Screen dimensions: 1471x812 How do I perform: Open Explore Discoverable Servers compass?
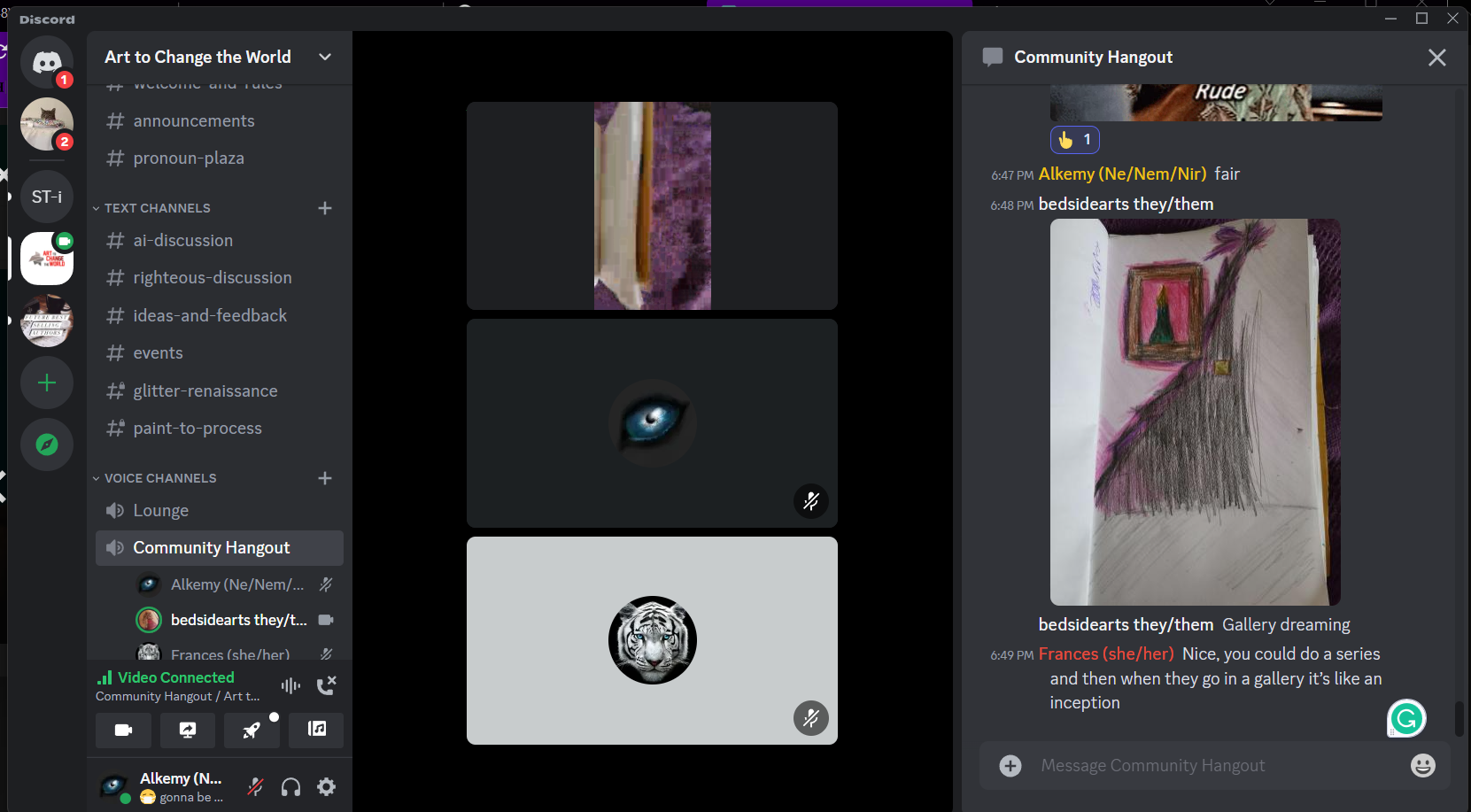coord(47,445)
